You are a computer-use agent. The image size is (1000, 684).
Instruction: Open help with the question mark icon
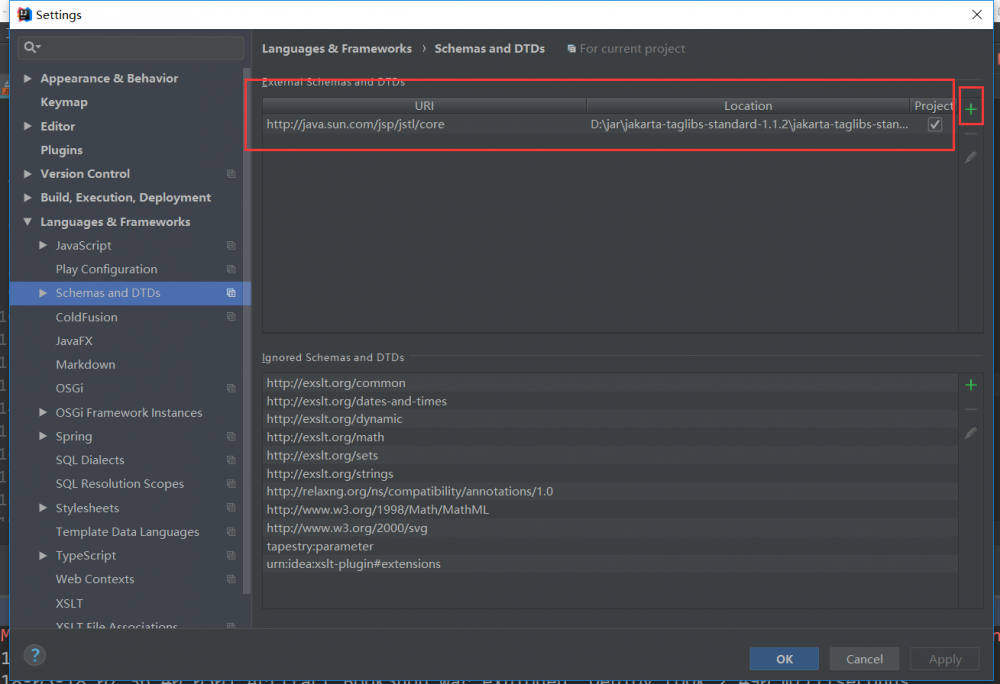35,655
